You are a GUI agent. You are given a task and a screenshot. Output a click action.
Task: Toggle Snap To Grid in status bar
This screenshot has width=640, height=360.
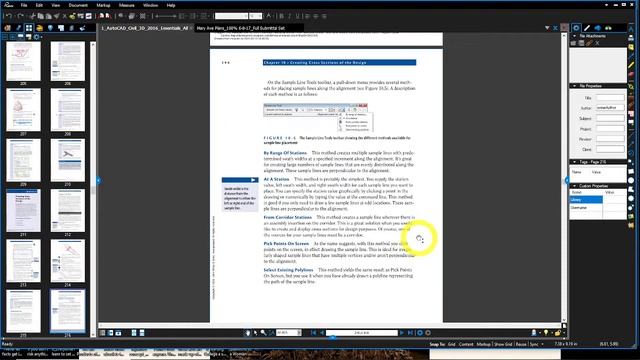[451, 344]
